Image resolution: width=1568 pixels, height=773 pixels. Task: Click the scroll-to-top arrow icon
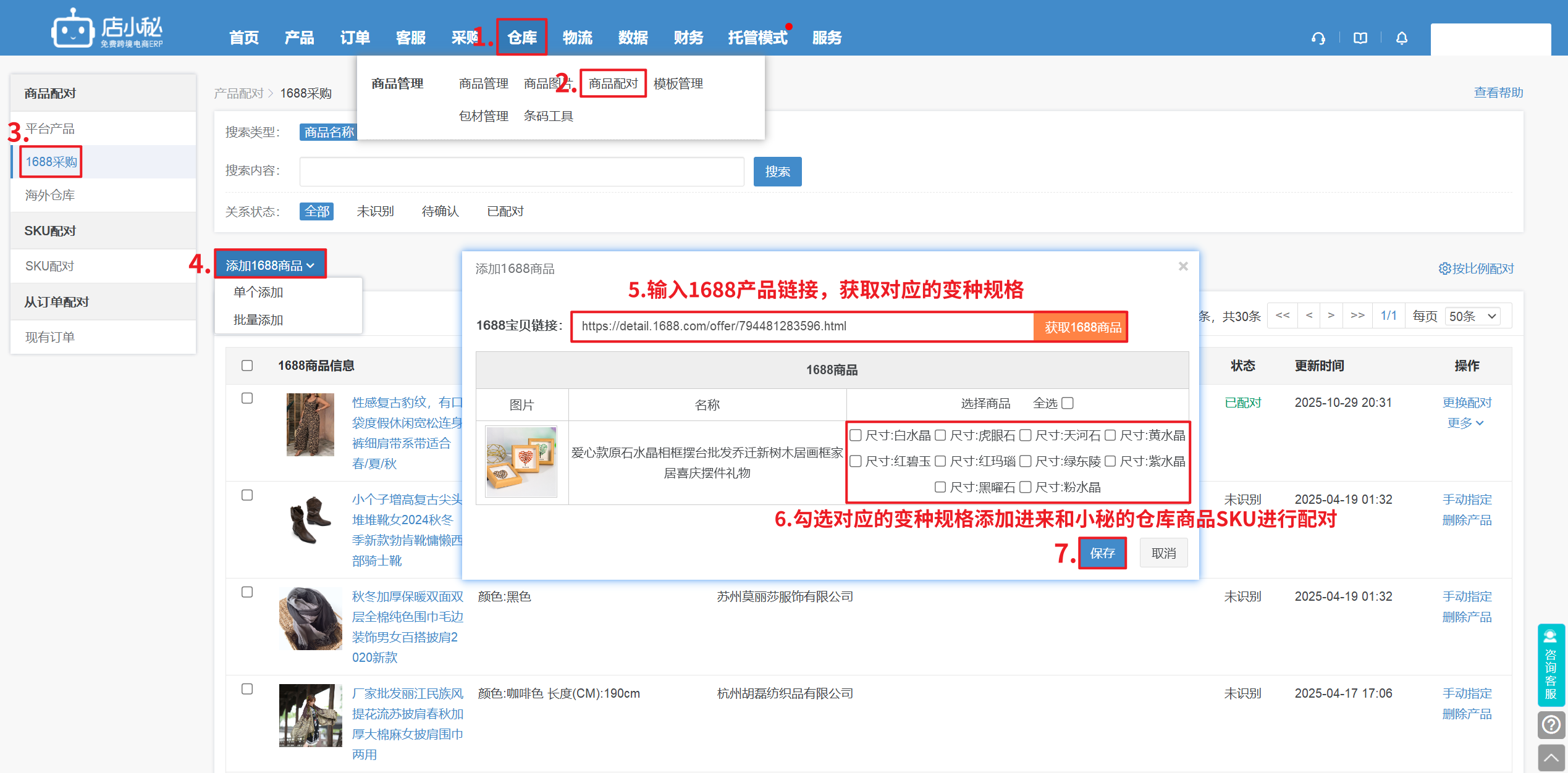coord(1551,758)
